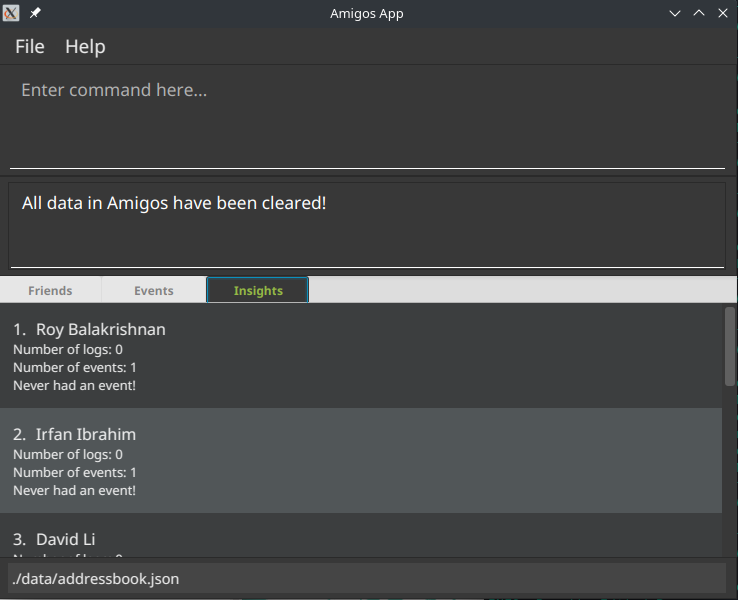Minimize the Amigos App window

tap(675, 13)
